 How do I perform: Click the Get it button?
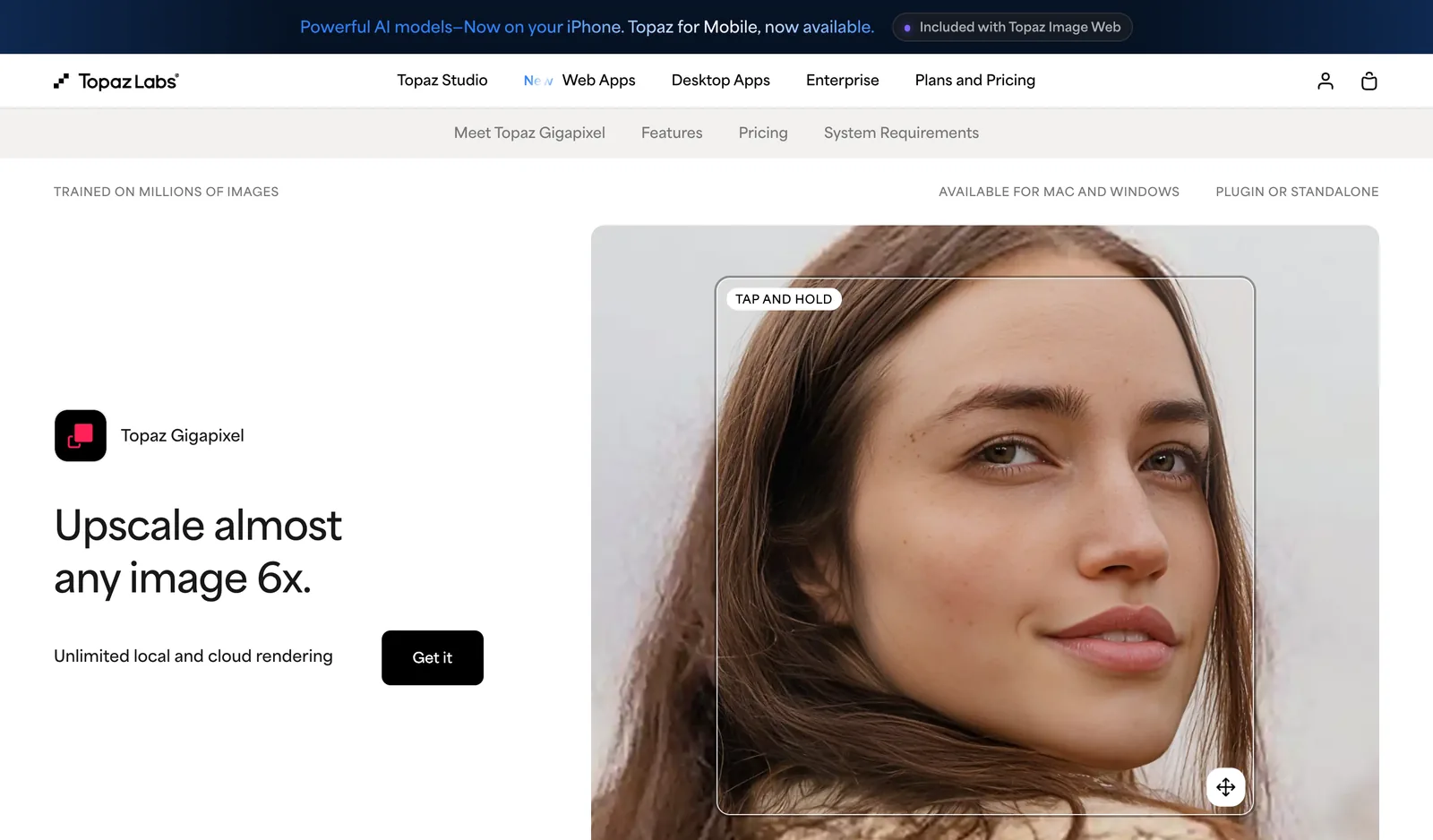(433, 657)
